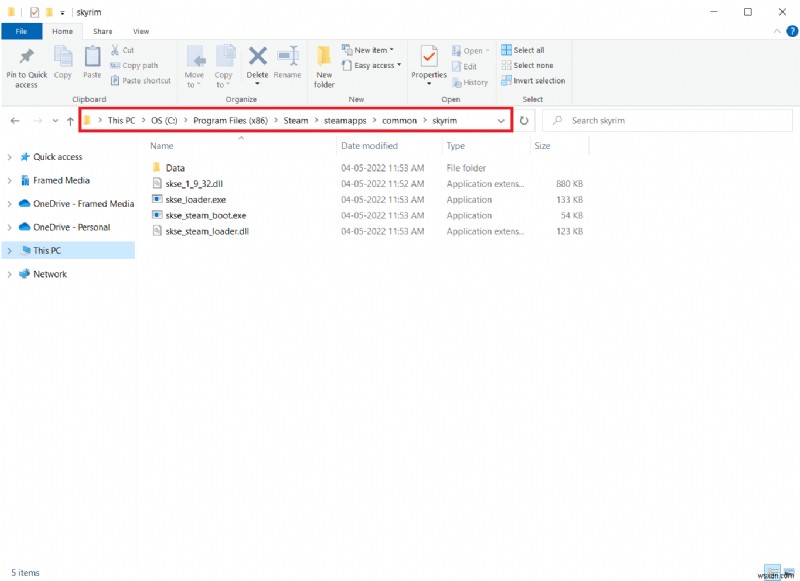Expand address bar history dropdown

coord(501,121)
